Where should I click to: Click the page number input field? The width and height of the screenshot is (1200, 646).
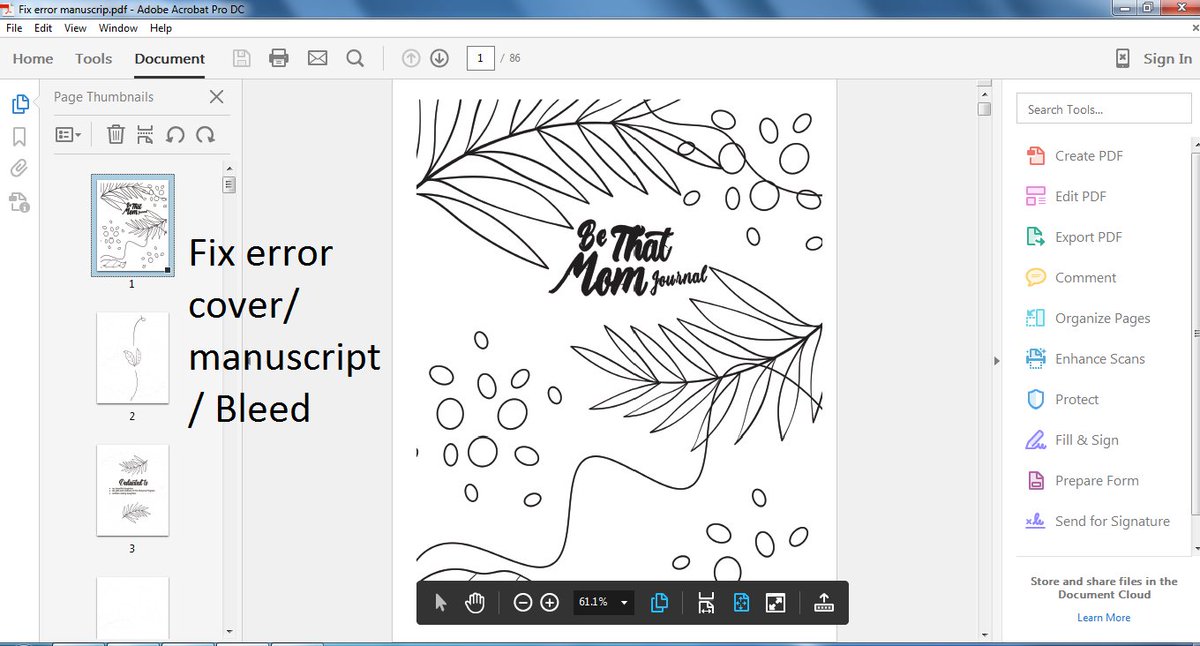click(x=480, y=58)
